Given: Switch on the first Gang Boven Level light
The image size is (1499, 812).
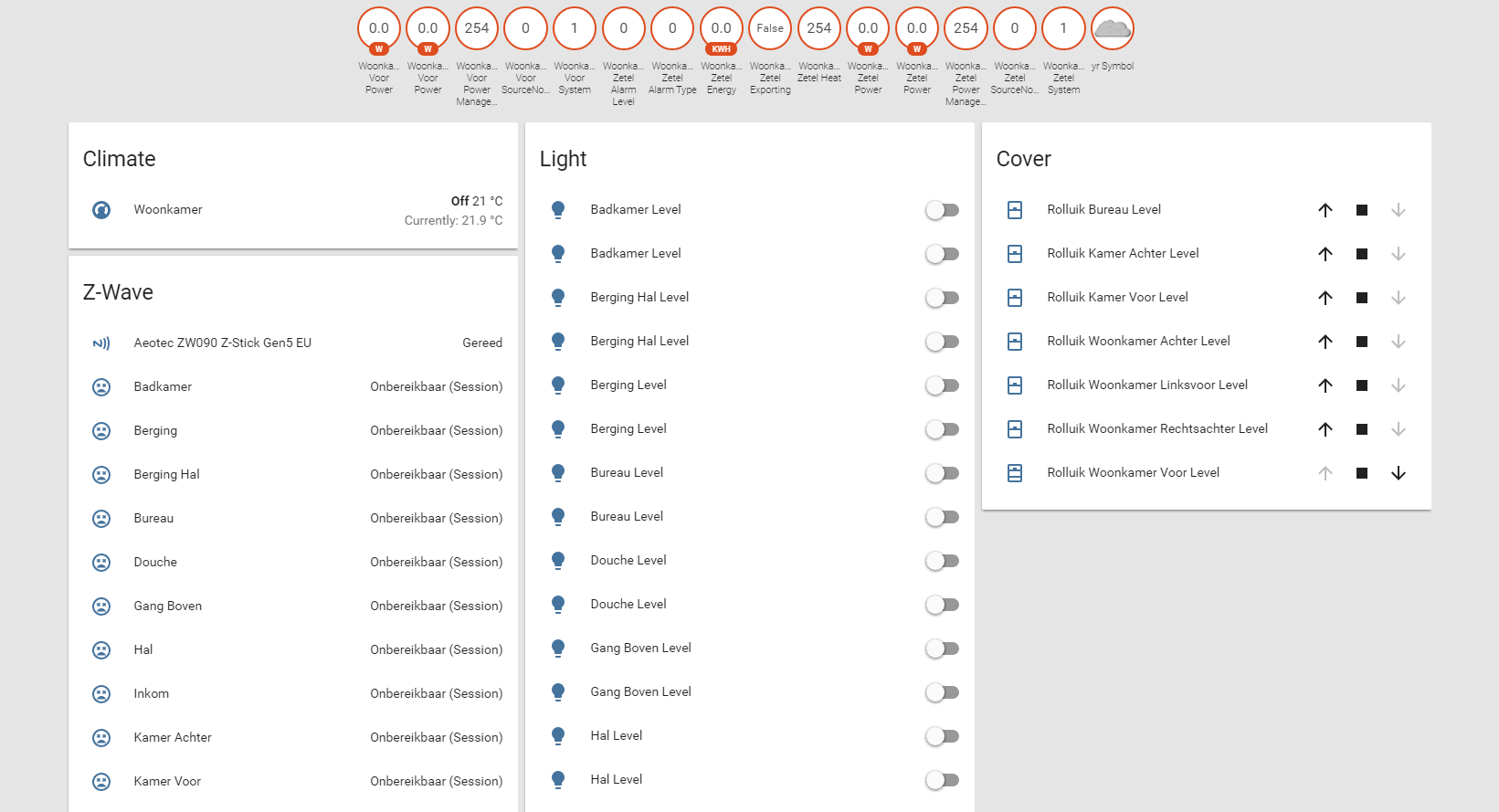Looking at the screenshot, I should click(x=942, y=649).
